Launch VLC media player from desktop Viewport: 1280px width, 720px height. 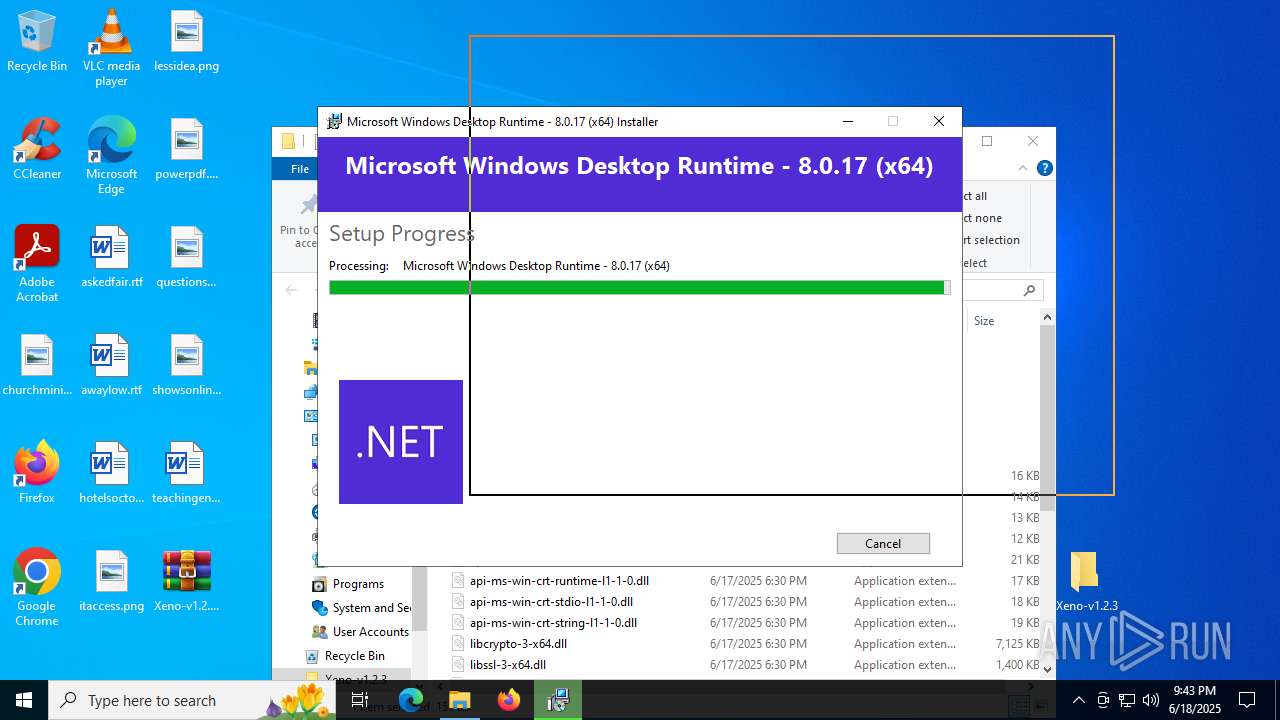point(111,48)
